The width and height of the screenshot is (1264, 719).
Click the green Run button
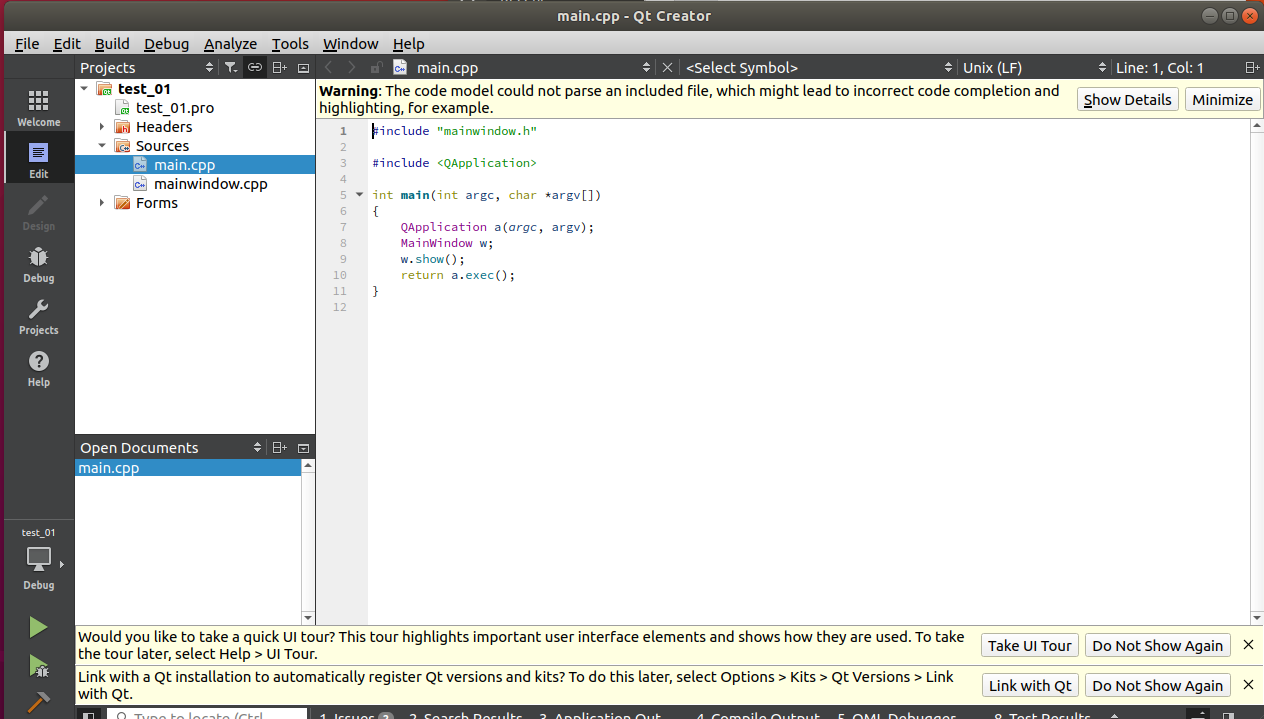(38, 627)
